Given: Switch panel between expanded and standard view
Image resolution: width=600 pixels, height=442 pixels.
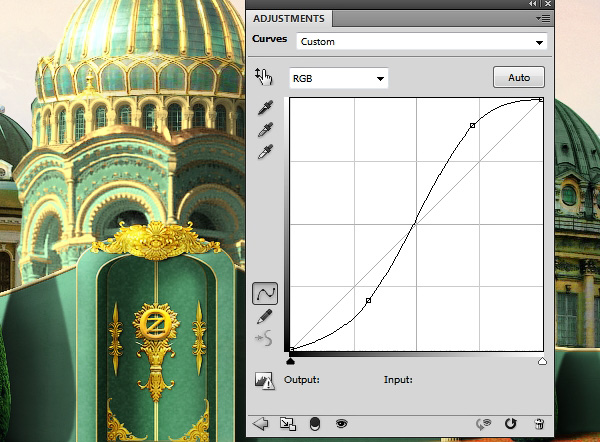Looking at the screenshot, I should [x=288, y=424].
